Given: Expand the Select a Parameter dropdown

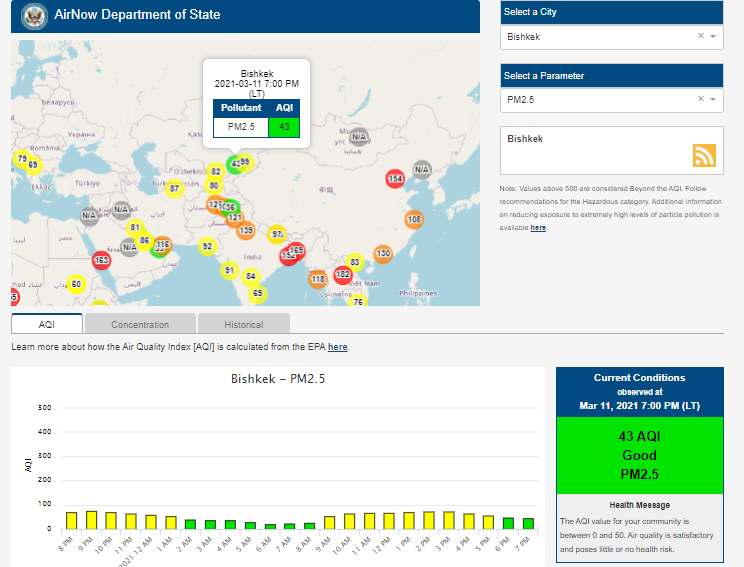Looking at the screenshot, I should click(x=713, y=99).
